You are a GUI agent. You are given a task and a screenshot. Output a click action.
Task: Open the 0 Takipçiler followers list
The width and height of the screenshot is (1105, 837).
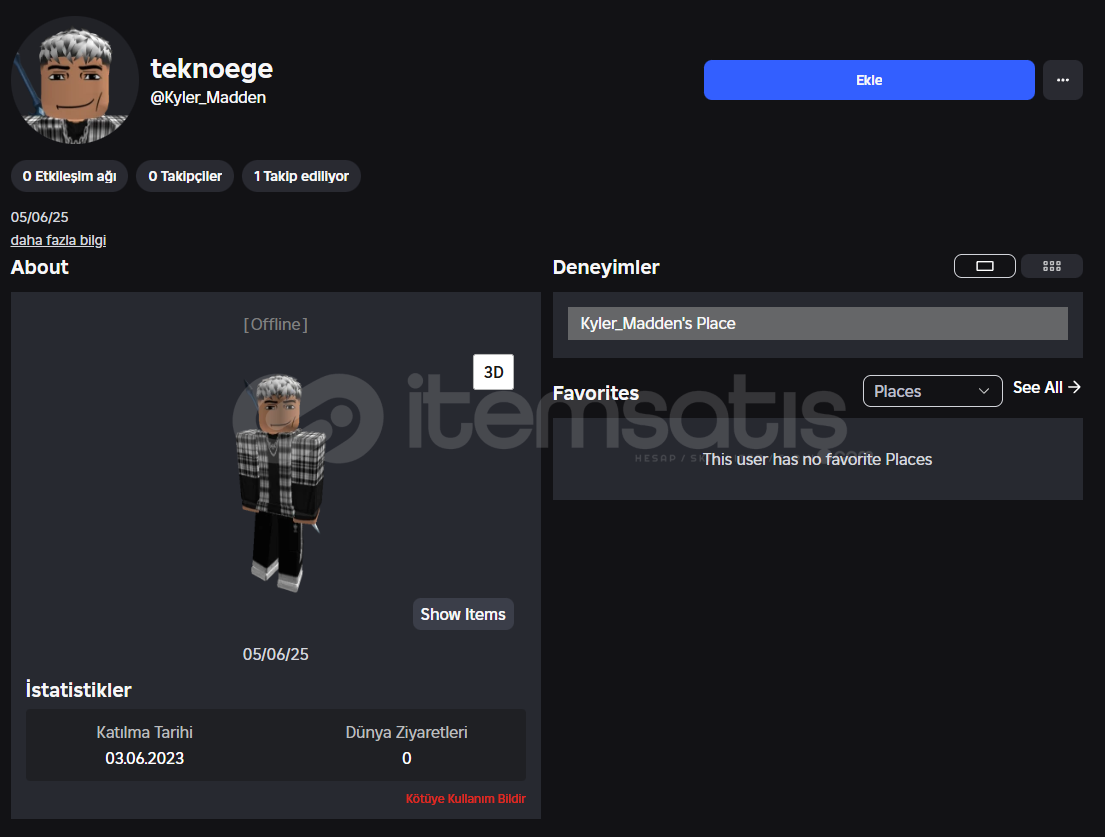(x=185, y=176)
